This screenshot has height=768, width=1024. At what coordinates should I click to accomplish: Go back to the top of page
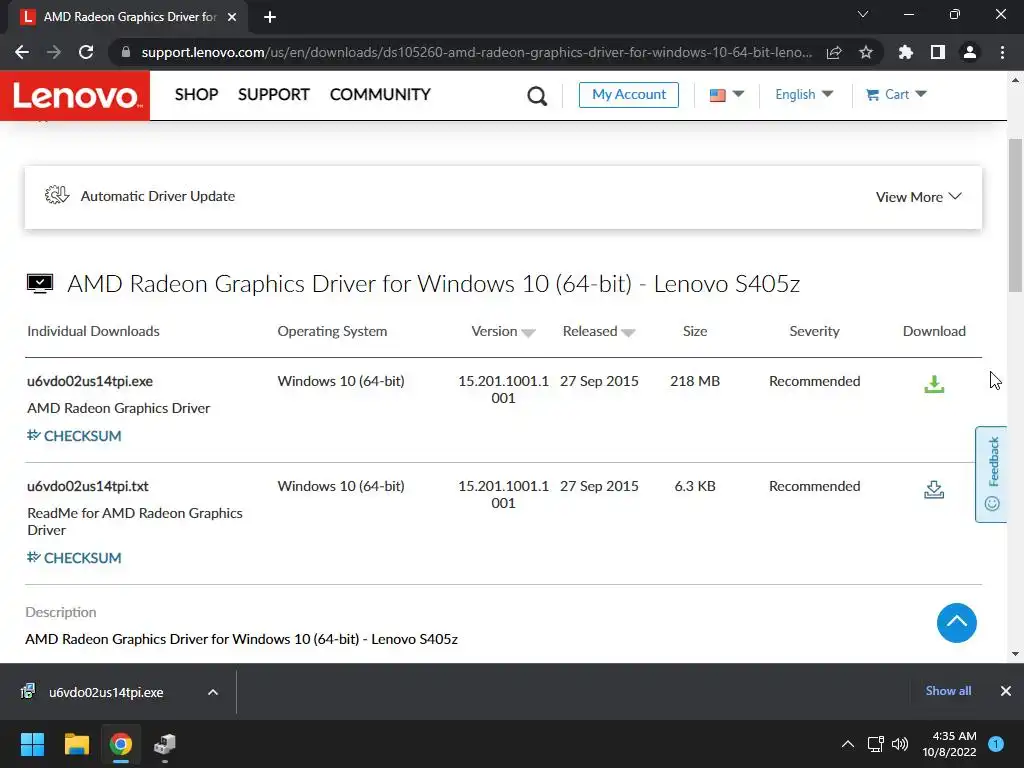[956, 622]
